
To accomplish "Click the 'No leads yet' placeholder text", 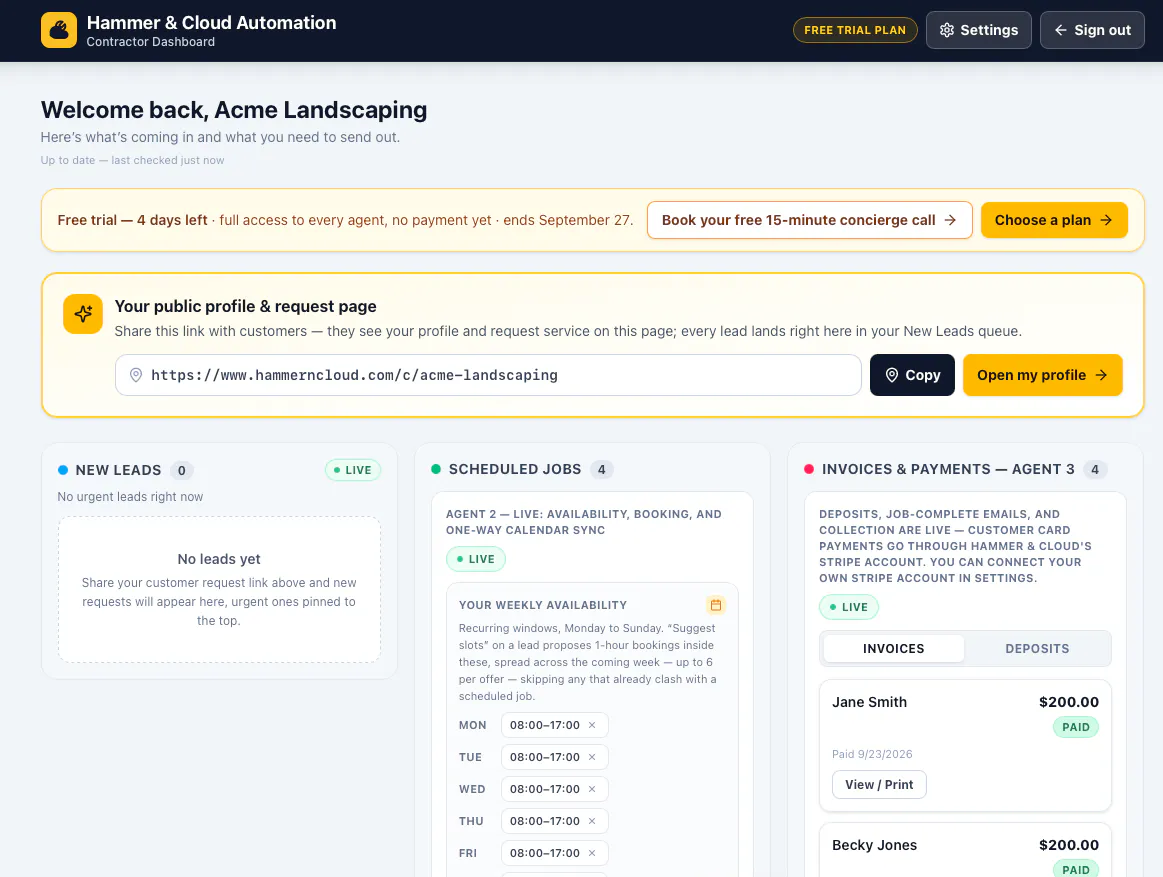I will tap(219, 559).
